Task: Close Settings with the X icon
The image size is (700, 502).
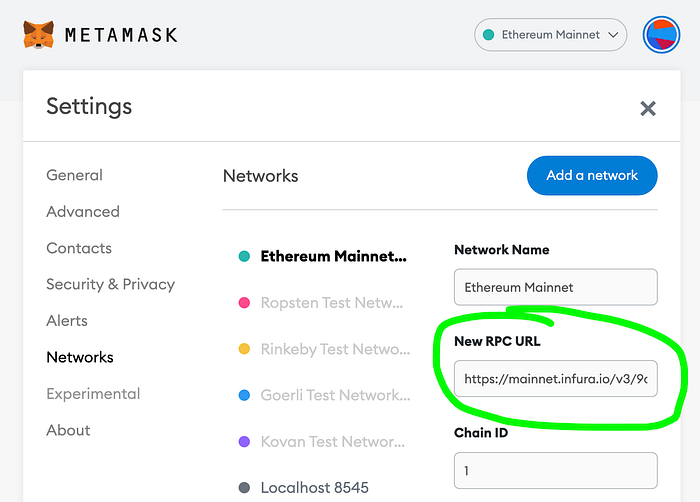Action: [648, 109]
